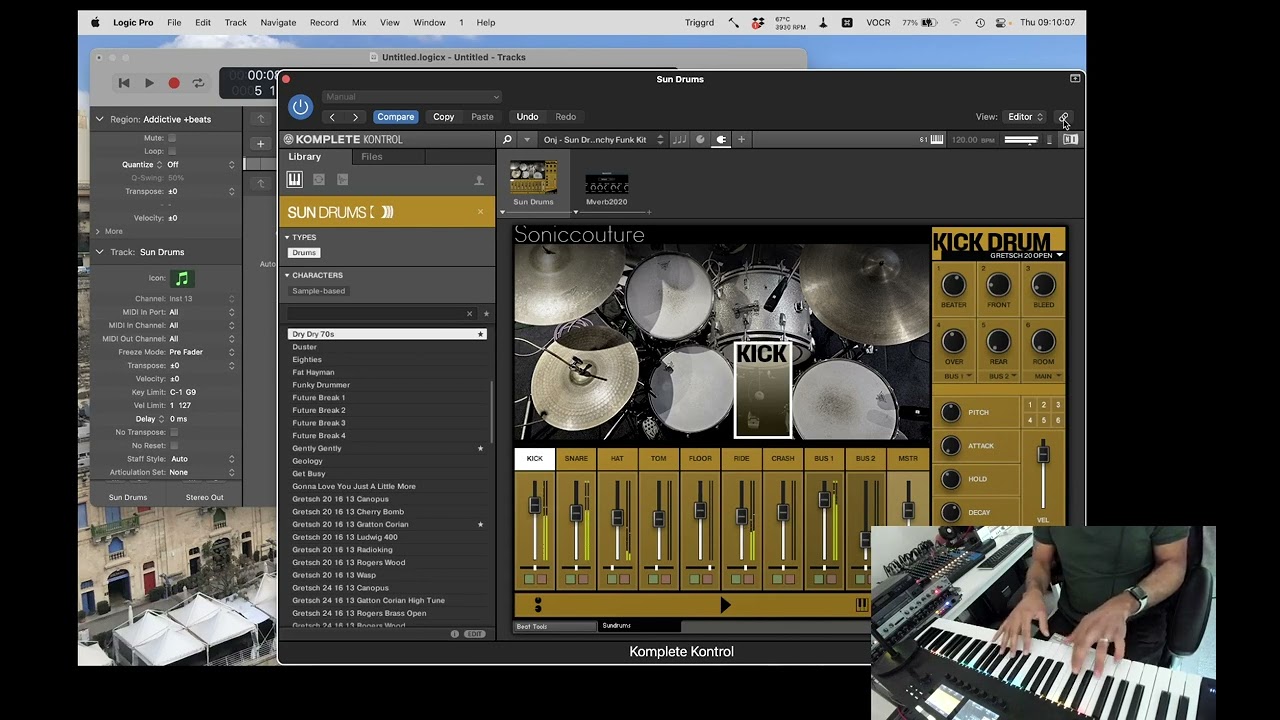
Task: Open the Gretsch 20 Open kick dropdown
Action: coord(1026,256)
